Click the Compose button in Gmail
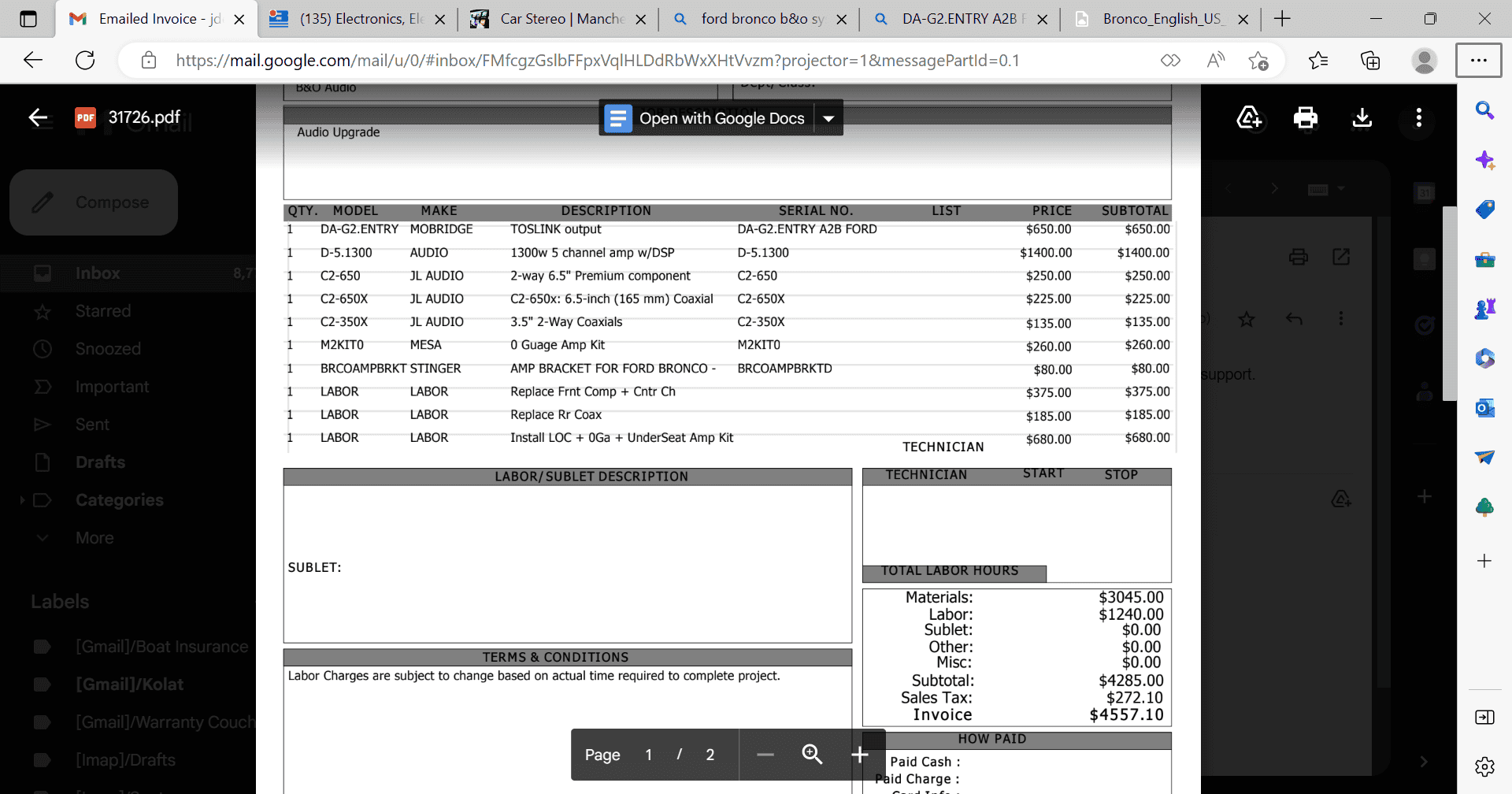This screenshot has width=1512, height=794. click(94, 202)
